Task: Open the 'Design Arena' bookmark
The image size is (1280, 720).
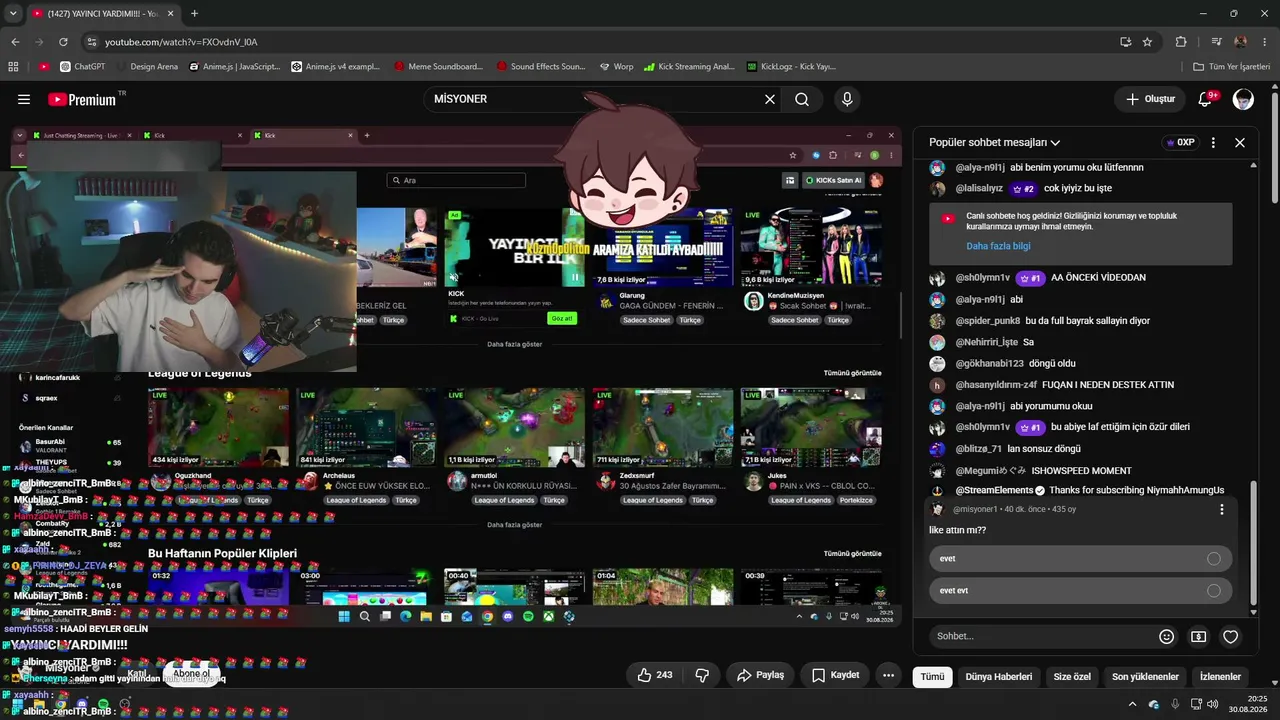Action: pyautogui.click(x=147, y=67)
